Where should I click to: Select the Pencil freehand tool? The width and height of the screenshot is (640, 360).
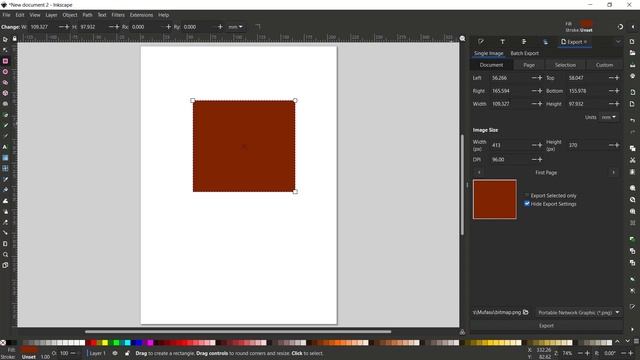coord(5,125)
